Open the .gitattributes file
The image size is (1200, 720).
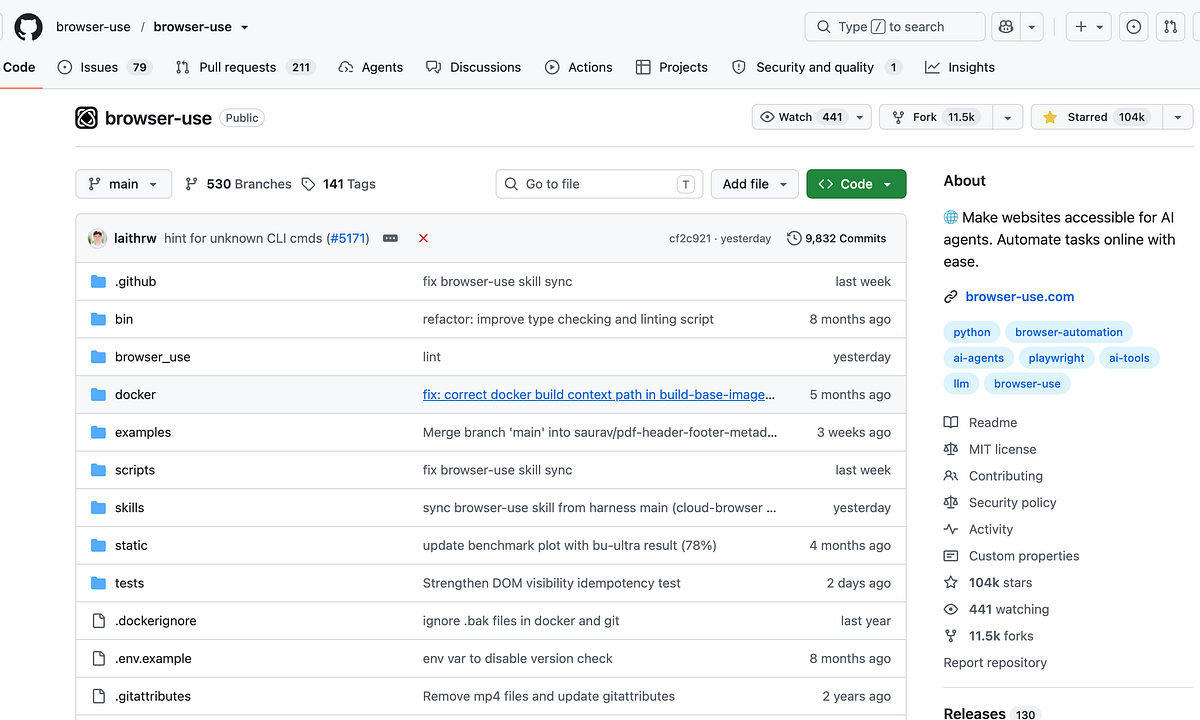pos(153,696)
